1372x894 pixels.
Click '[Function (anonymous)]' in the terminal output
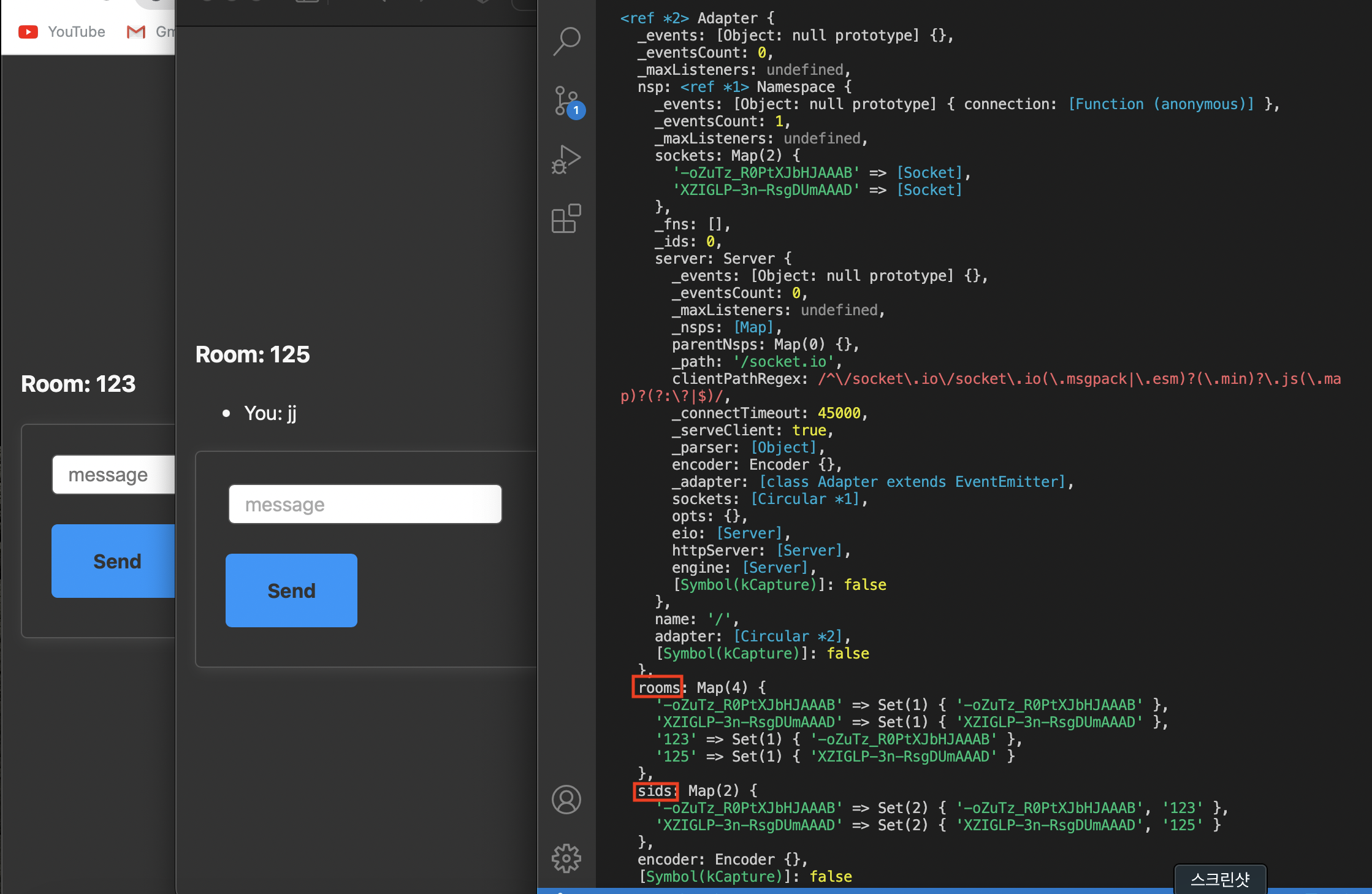point(1160,104)
